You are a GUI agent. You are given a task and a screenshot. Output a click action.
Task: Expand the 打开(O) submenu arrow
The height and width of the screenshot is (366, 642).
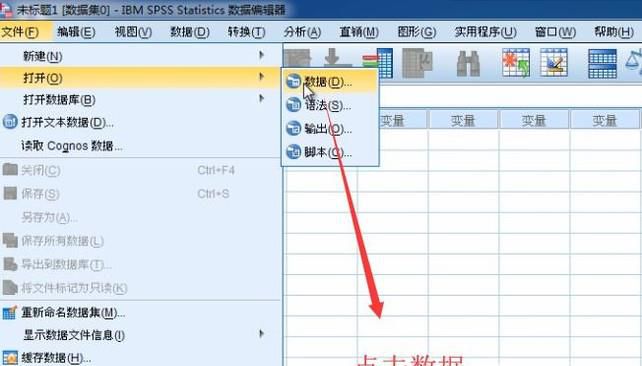point(261,77)
